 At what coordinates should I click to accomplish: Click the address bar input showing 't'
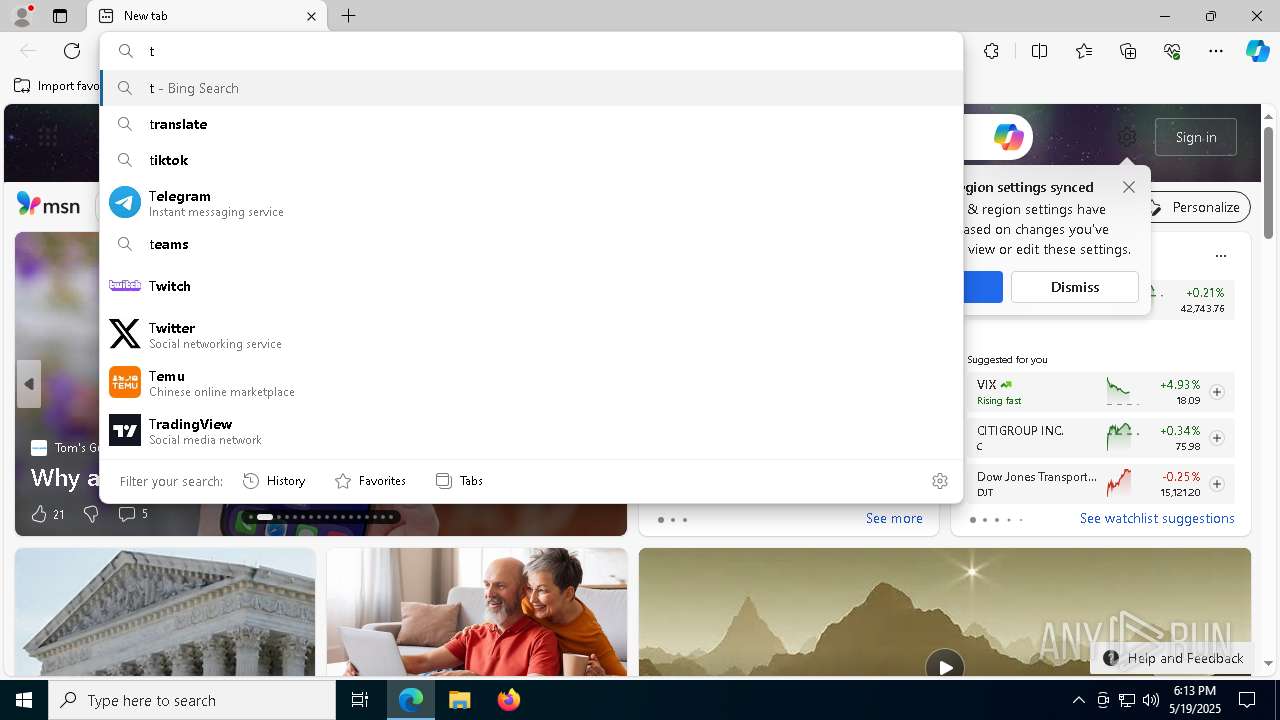point(530,51)
